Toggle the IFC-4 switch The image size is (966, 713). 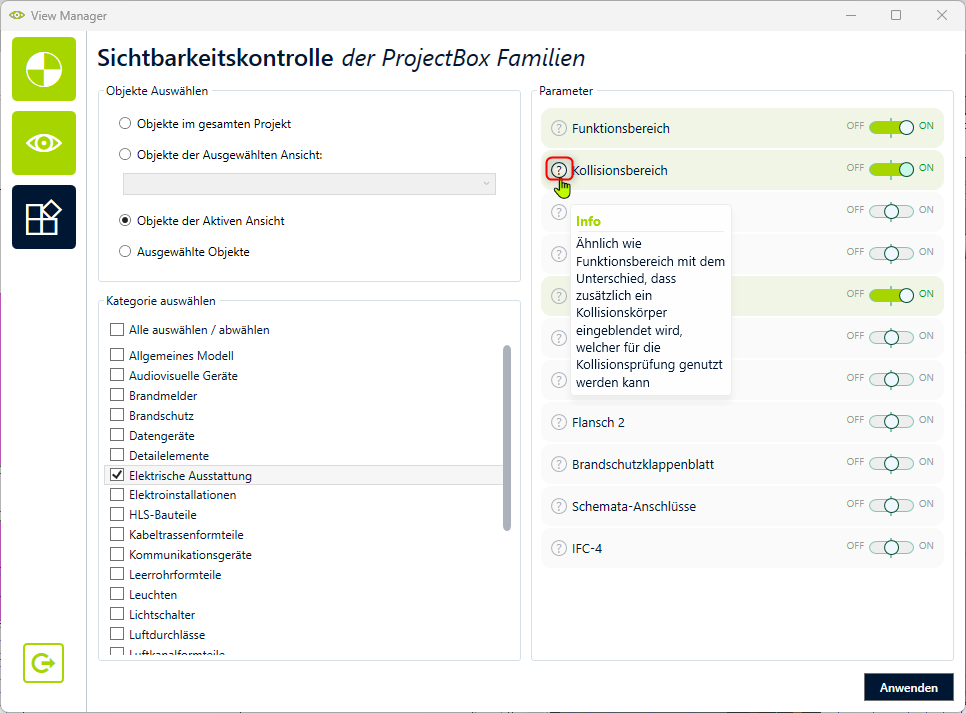click(x=891, y=547)
